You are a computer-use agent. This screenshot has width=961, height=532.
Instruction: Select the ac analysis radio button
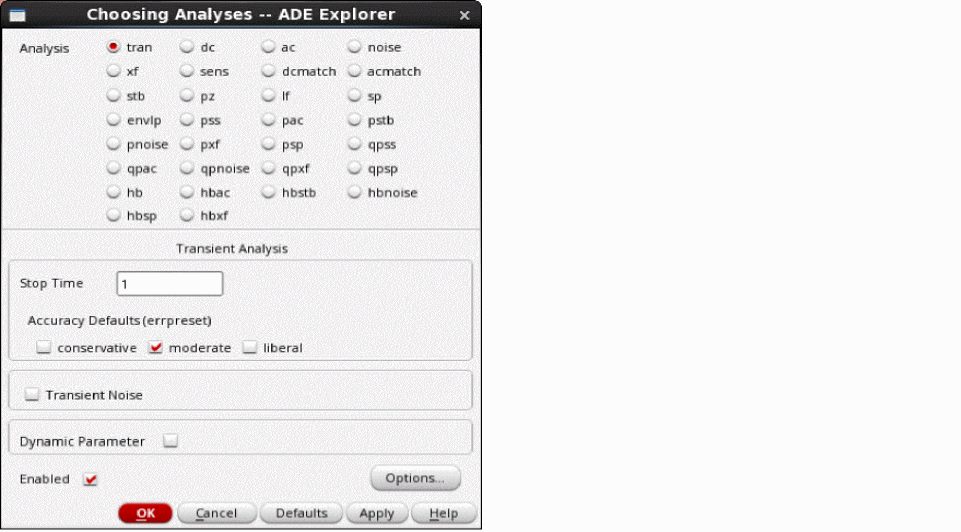coord(268,47)
